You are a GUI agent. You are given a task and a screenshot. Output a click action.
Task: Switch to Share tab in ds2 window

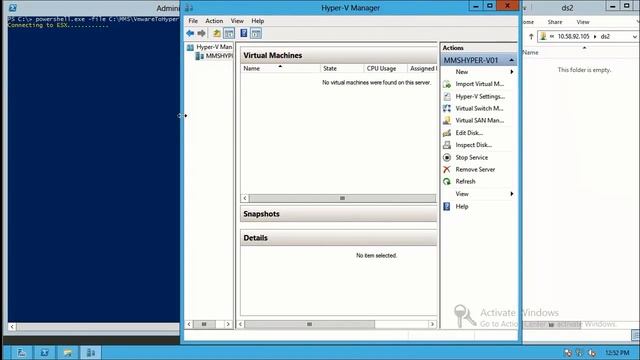coord(555,22)
